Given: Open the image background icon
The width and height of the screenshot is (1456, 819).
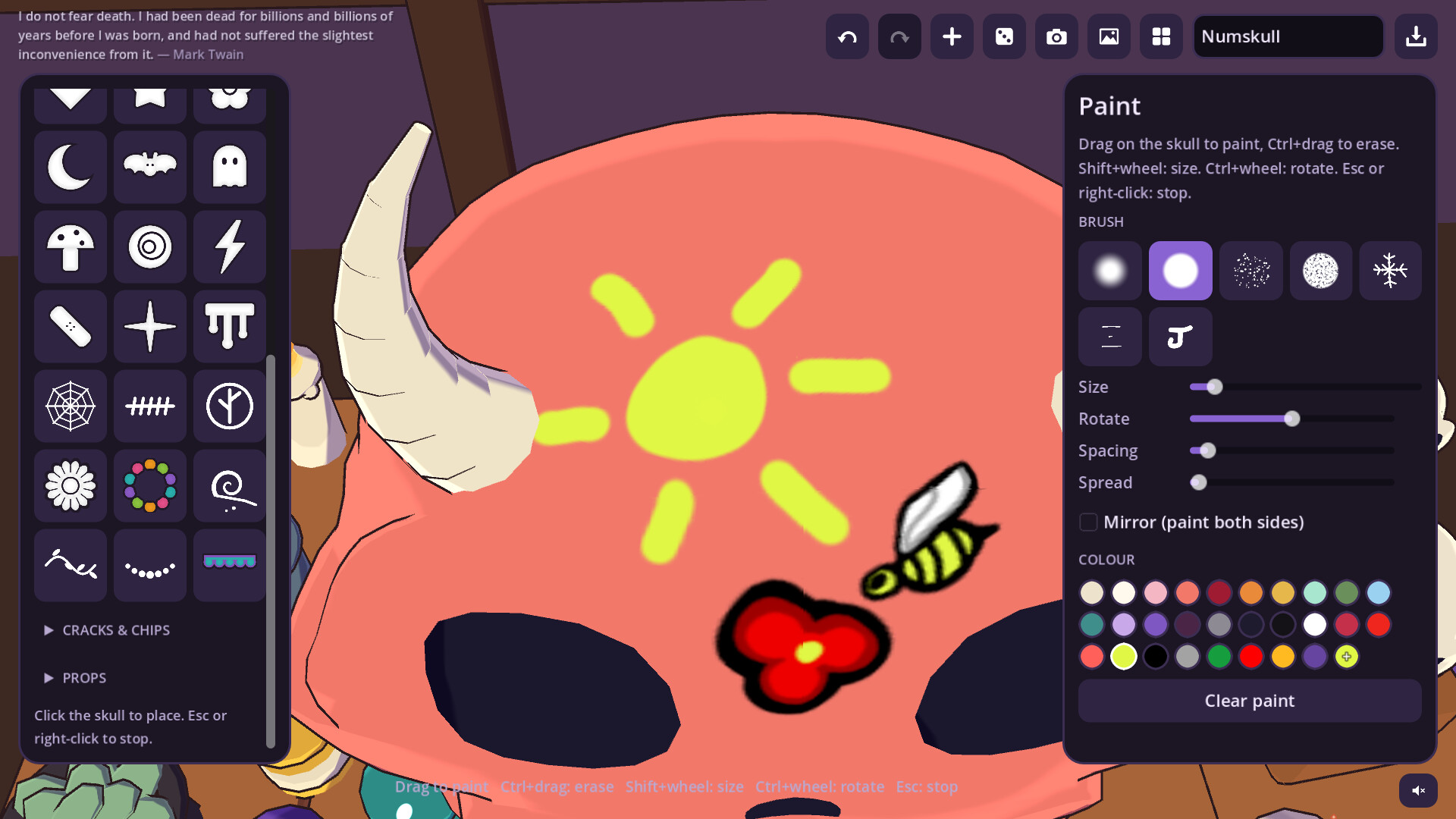Looking at the screenshot, I should (x=1109, y=36).
